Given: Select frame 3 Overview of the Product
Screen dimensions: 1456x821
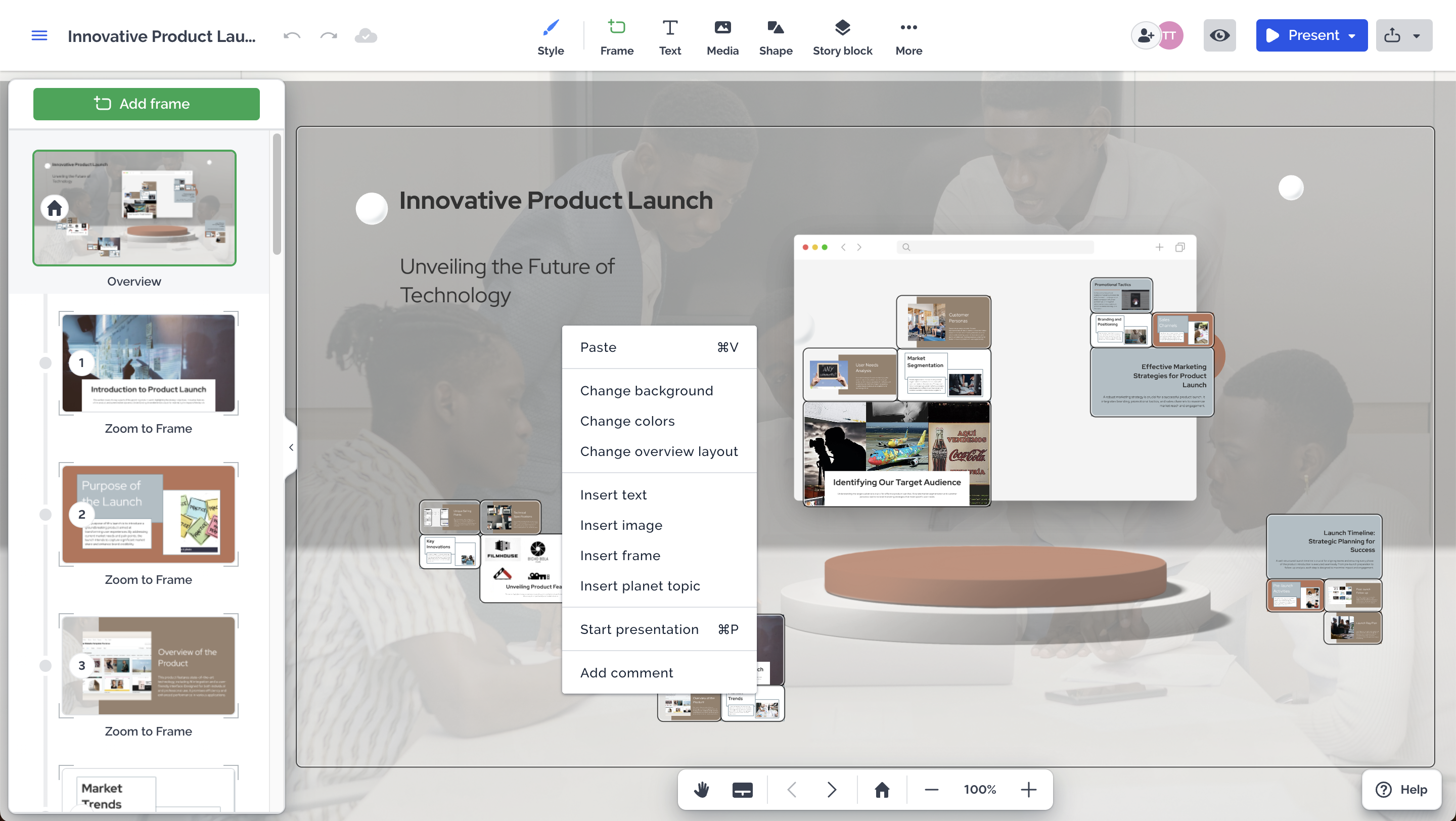Looking at the screenshot, I should (149, 666).
